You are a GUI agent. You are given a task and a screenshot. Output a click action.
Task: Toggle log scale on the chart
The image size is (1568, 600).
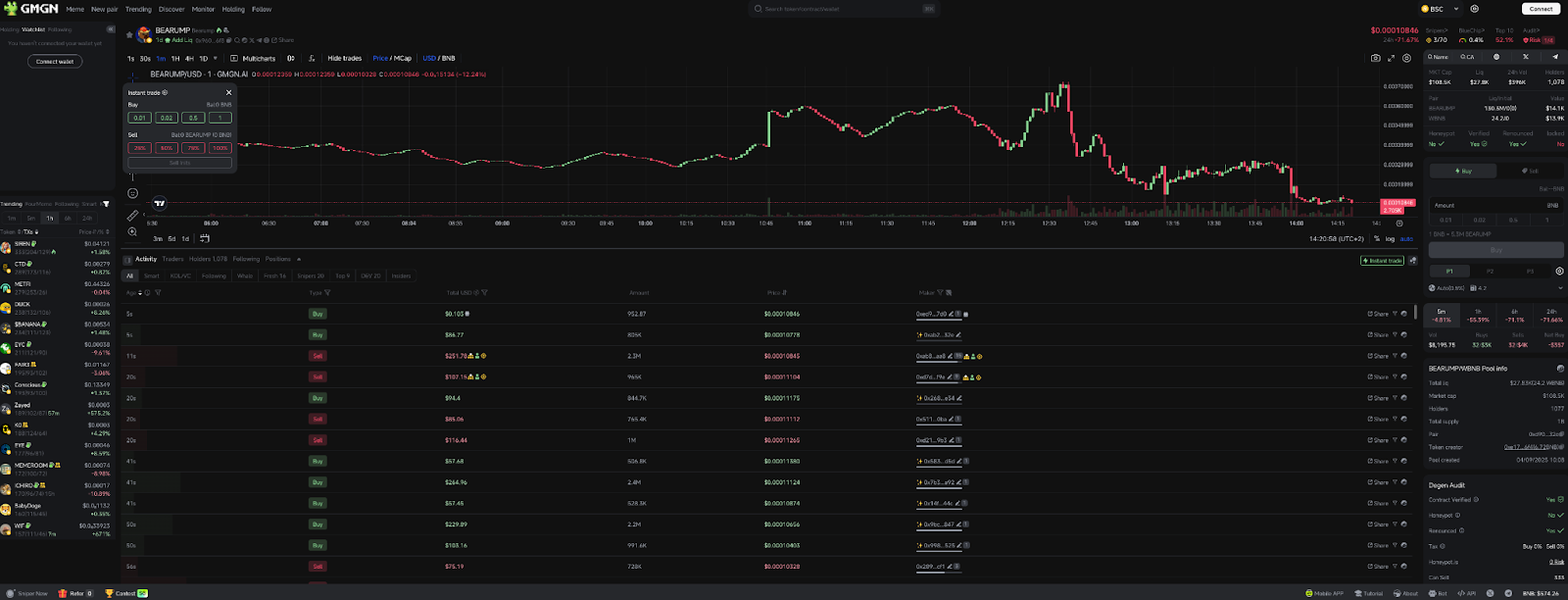[1390, 238]
